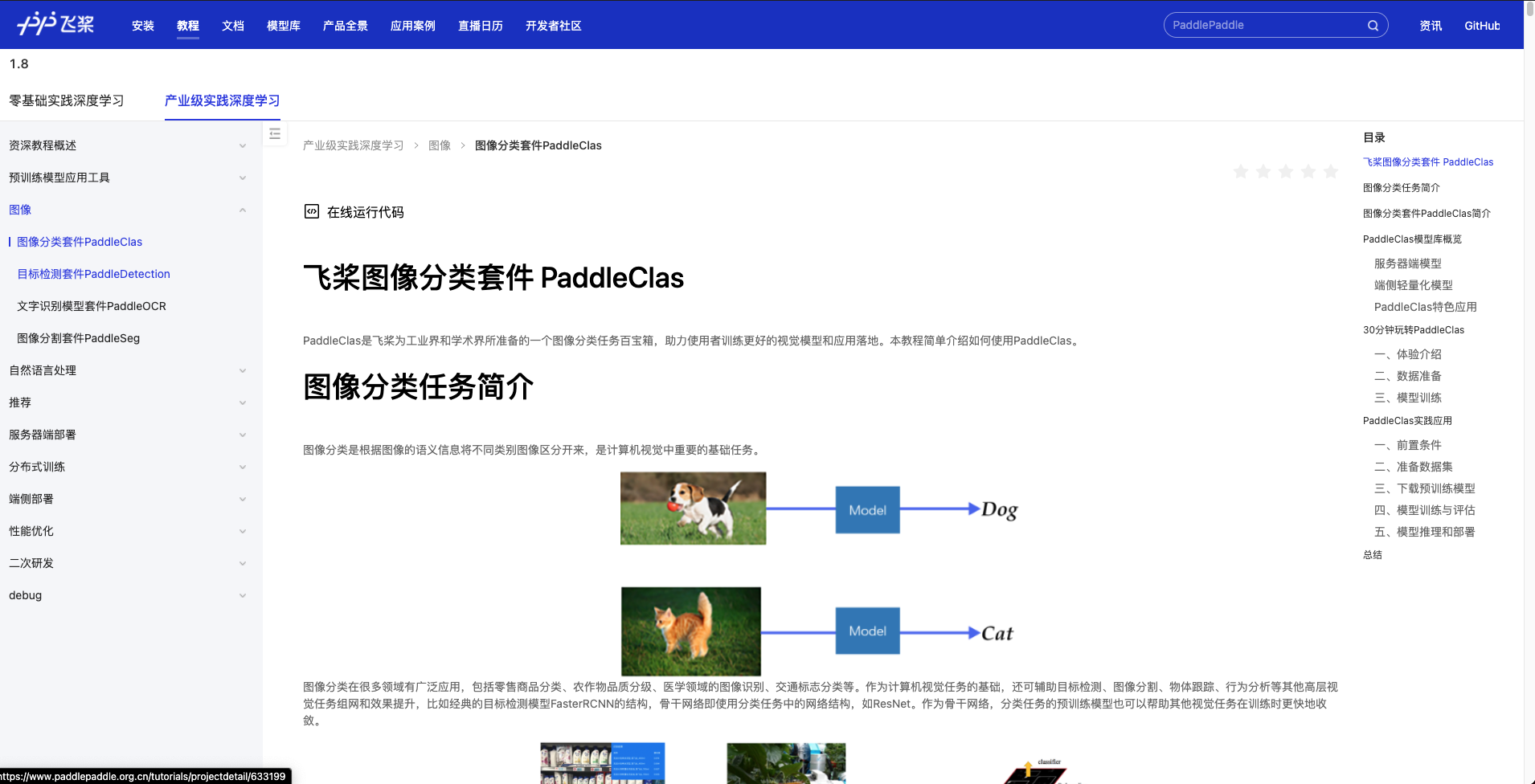Click the 在线运行代码 link

[366, 212]
